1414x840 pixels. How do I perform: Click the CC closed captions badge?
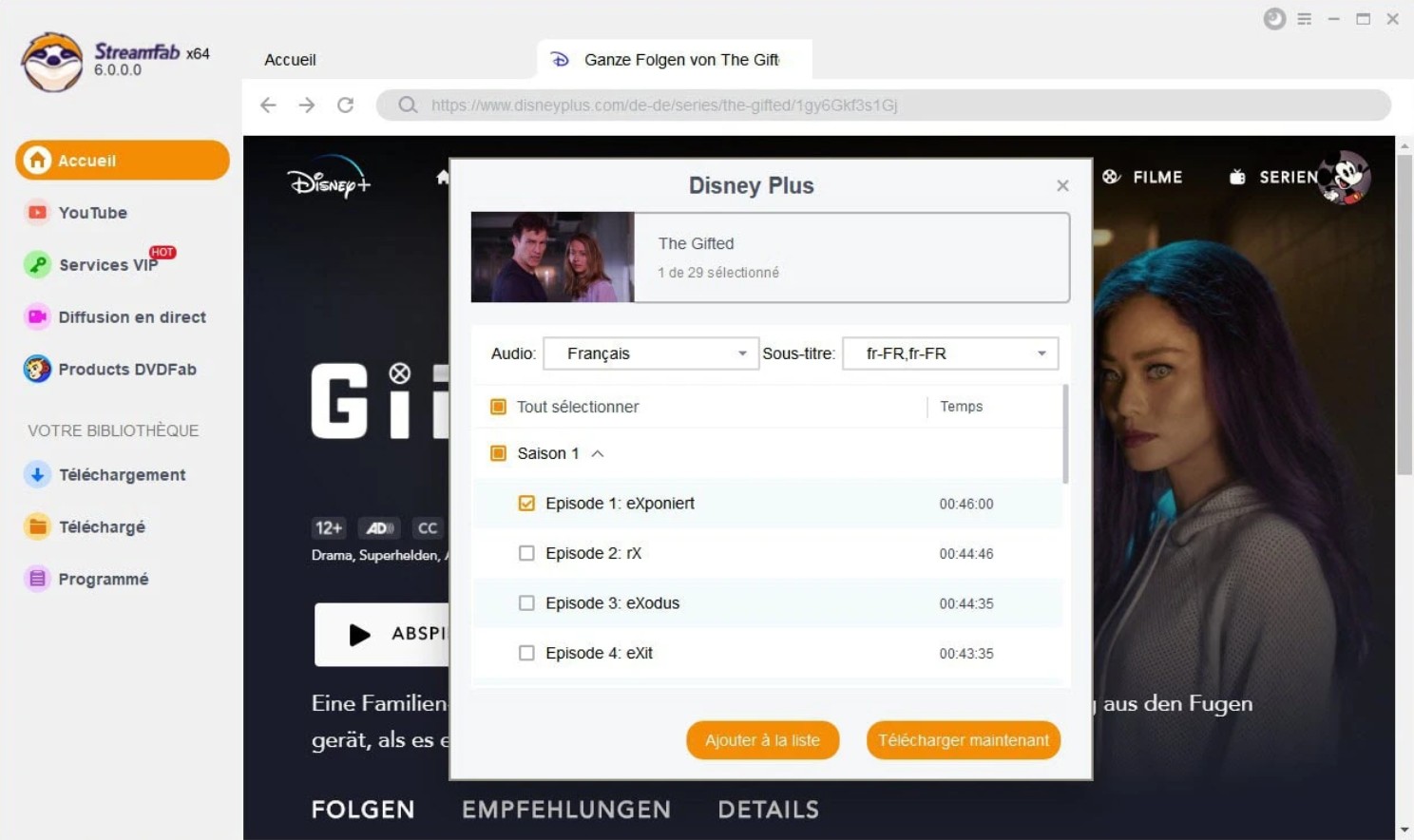click(x=428, y=528)
